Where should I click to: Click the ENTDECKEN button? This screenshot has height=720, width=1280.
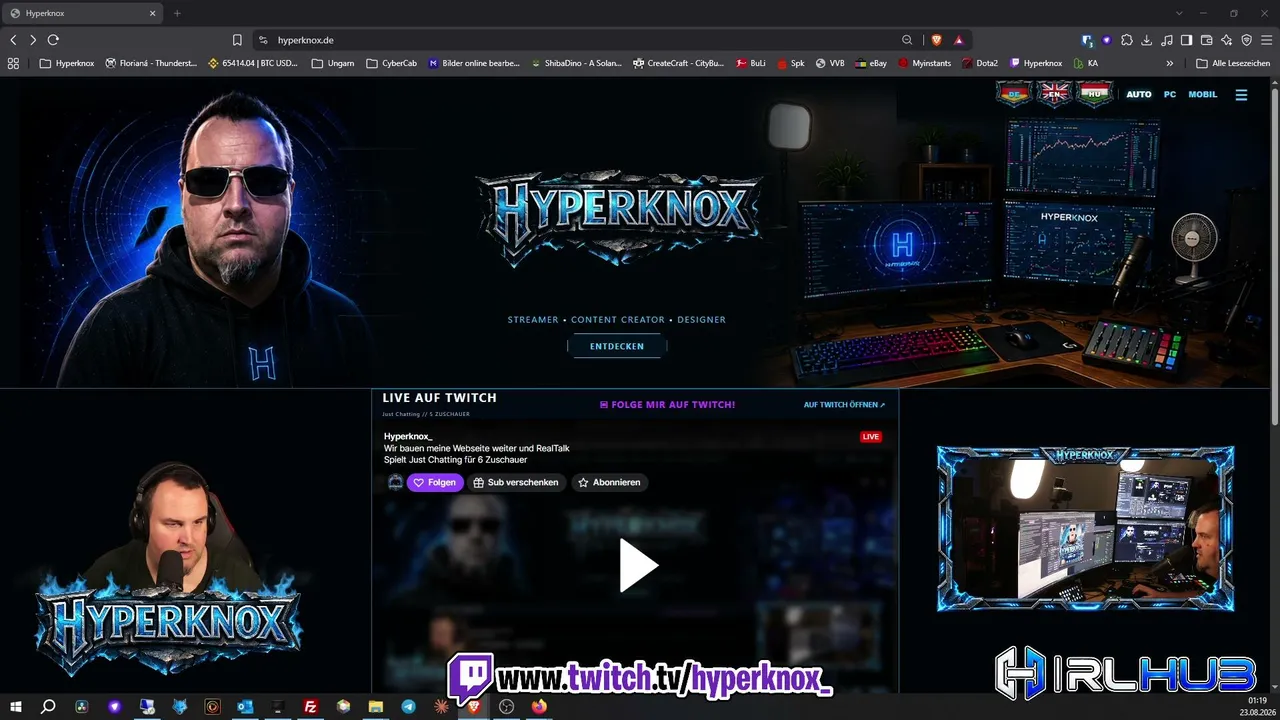coord(617,346)
